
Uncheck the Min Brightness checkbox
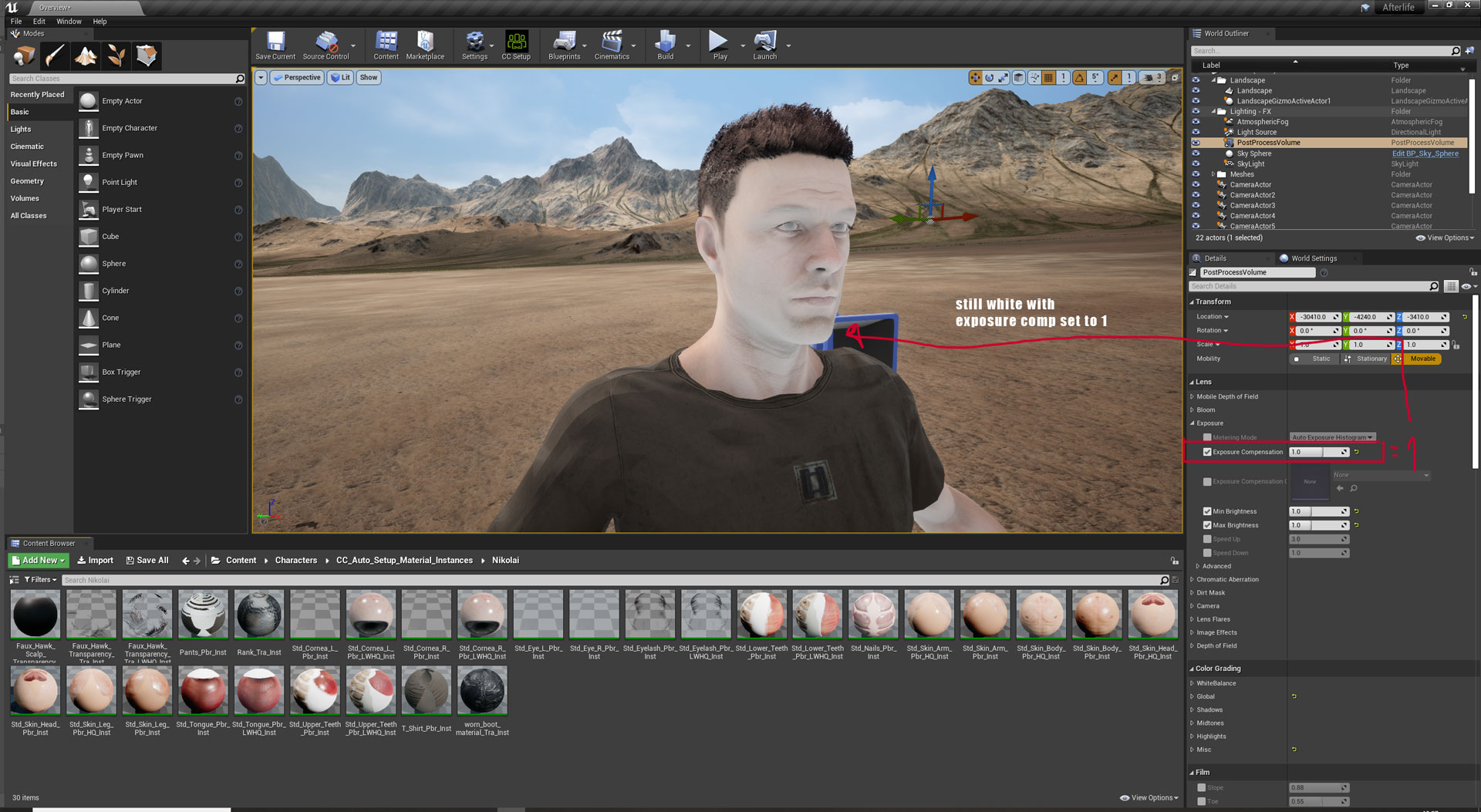click(x=1207, y=511)
